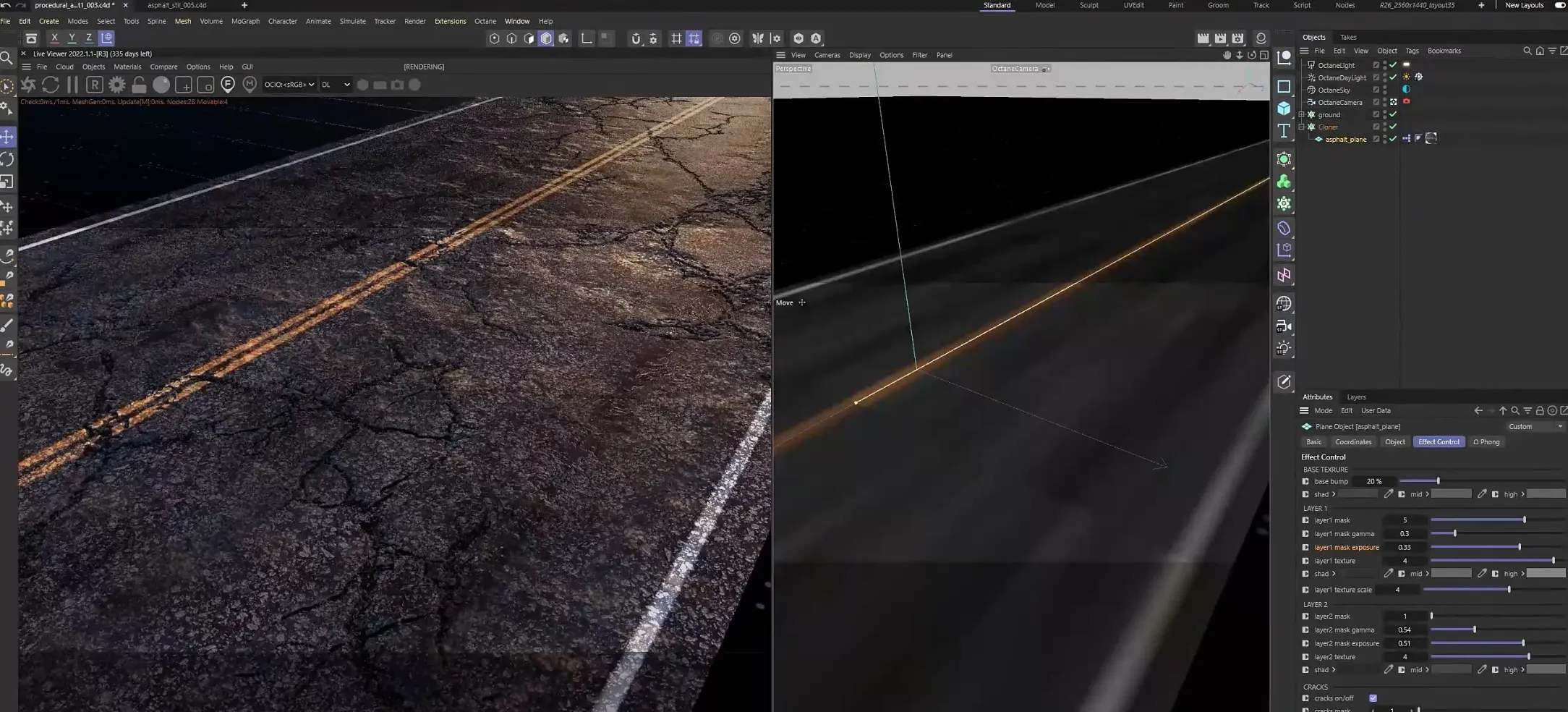Toggle the Live Viewer lock icon
This screenshot has width=1568, height=712.
click(x=139, y=85)
